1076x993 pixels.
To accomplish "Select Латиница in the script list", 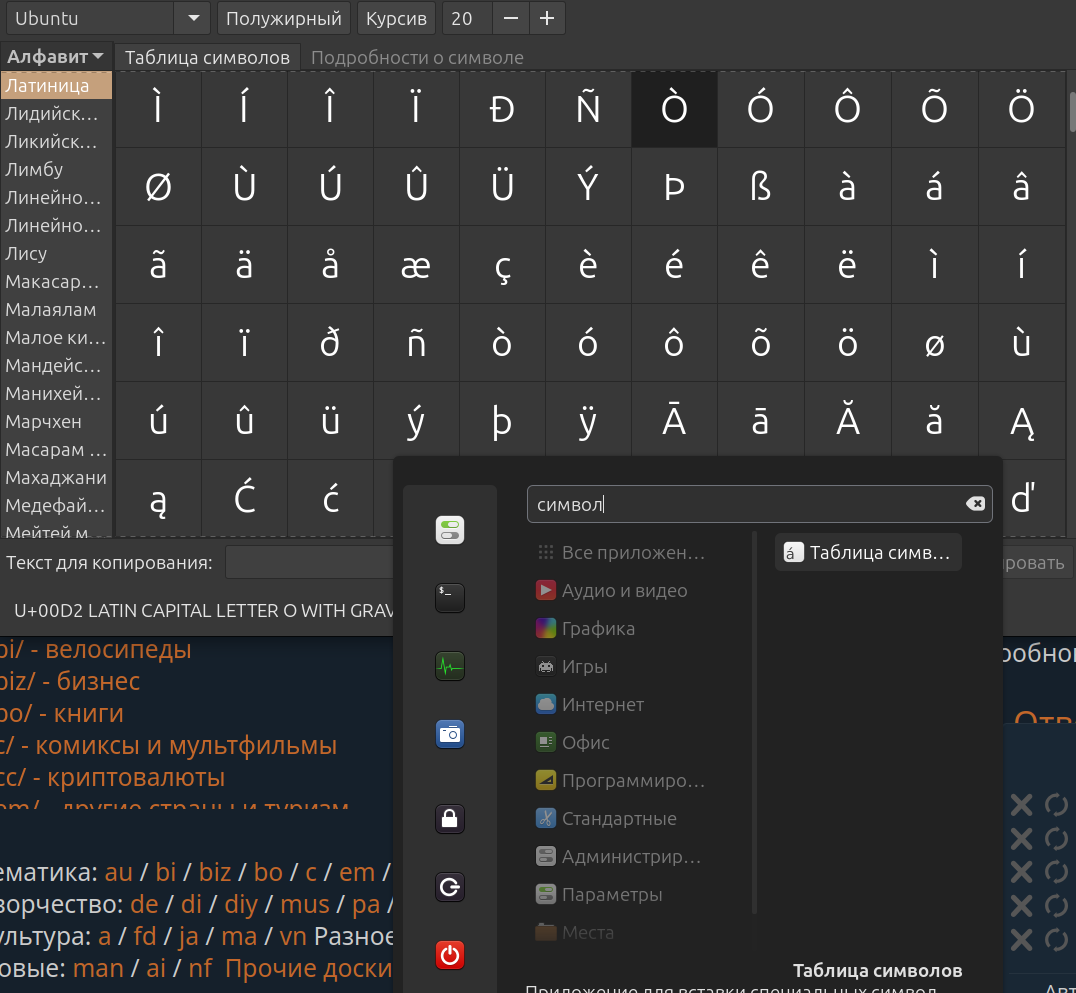I will (x=56, y=86).
